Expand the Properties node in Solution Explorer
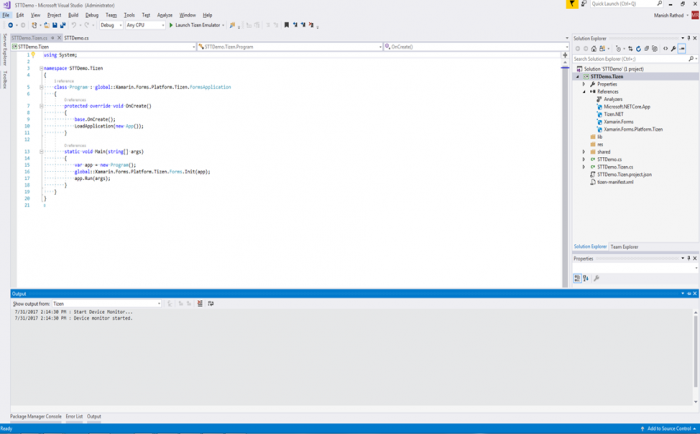The width and height of the screenshot is (700, 434). pyautogui.click(x=584, y=84)
